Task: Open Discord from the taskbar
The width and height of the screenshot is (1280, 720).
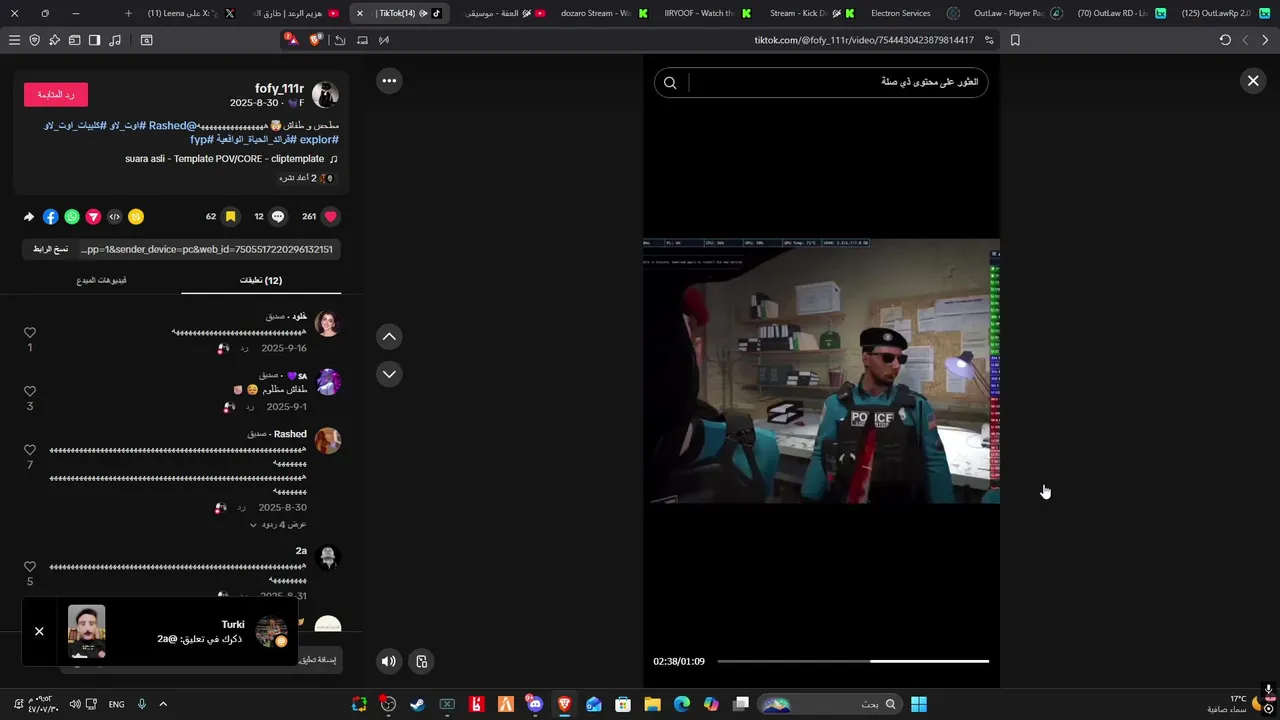Action: click(x=535, y=704)
